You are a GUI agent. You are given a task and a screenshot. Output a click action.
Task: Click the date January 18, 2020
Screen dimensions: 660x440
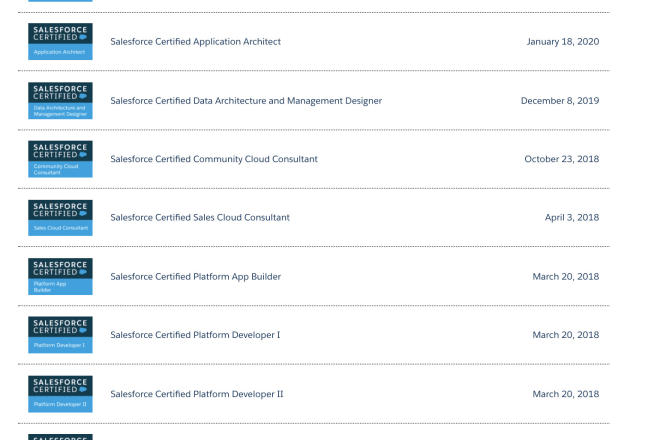pyautogui.click(x=563, y=42)
